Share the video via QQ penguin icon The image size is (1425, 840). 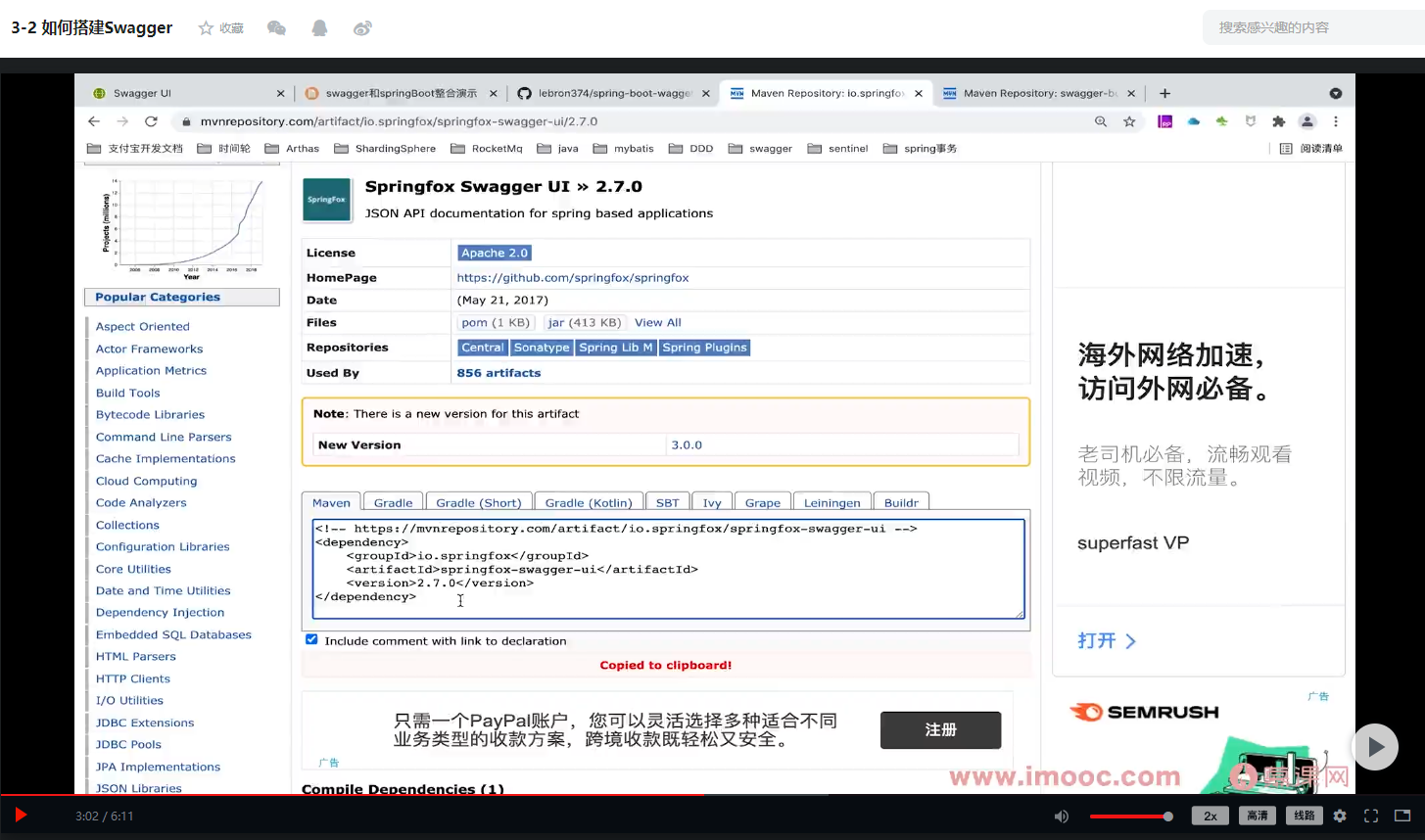pyautogui.click(x=319, y=28)
